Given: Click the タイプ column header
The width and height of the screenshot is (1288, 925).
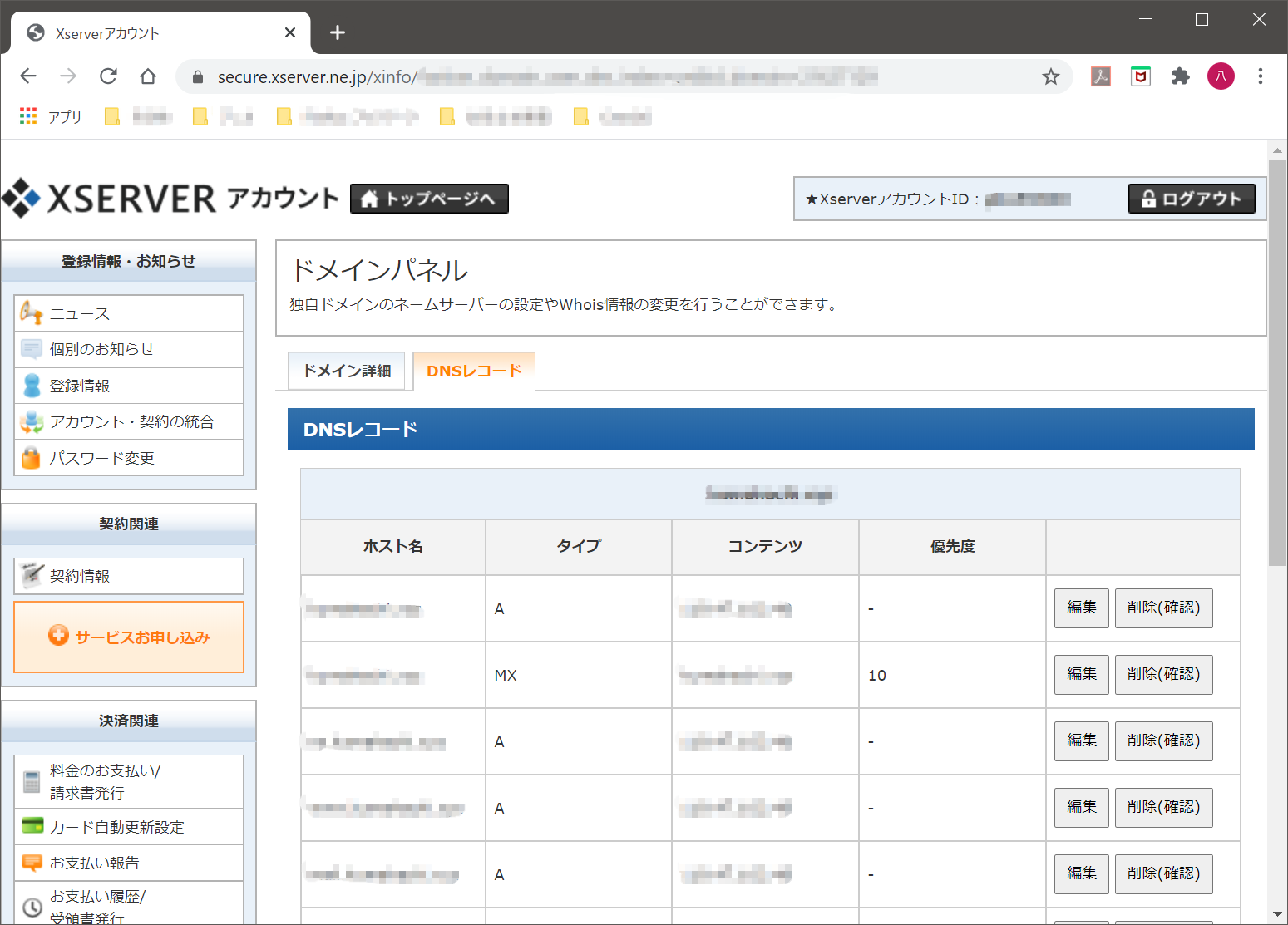Looking at the screenshot, I should [x=579, y=547].
